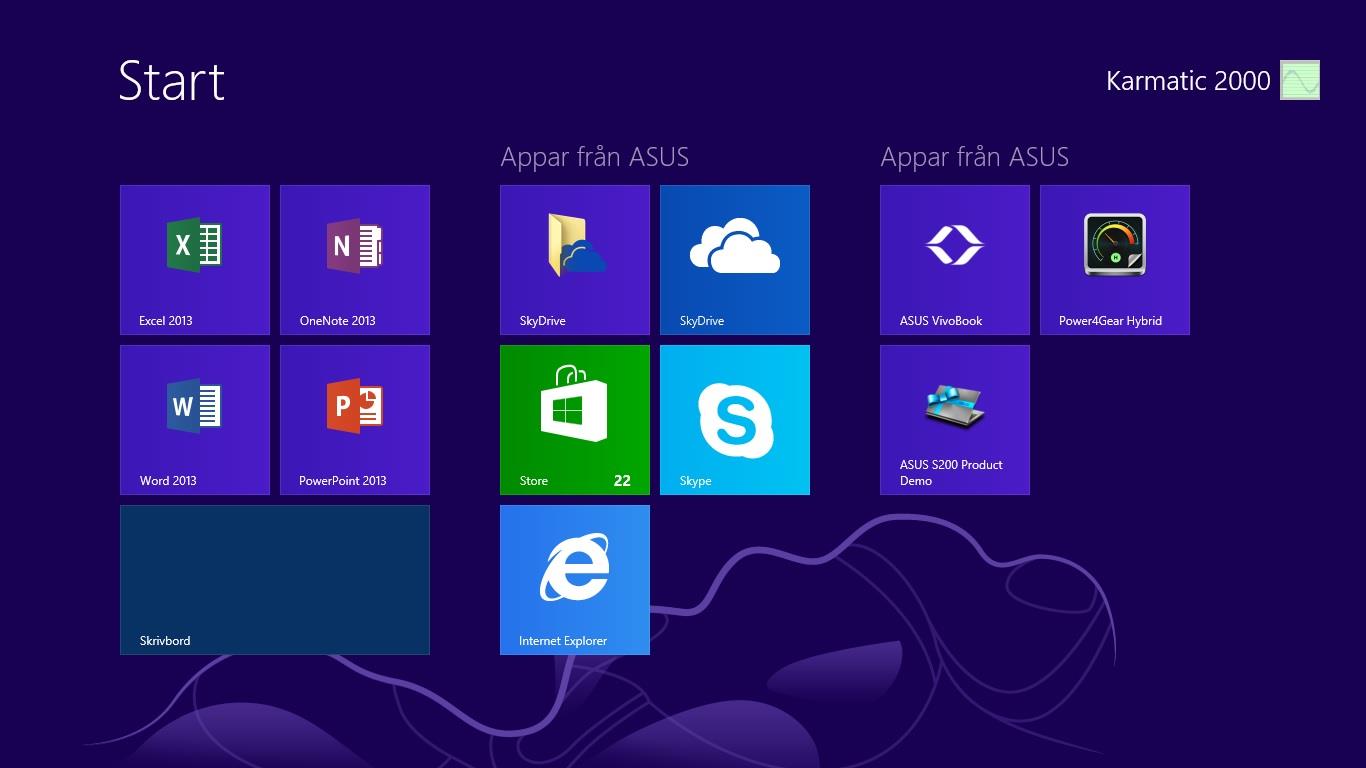1366x768 pixels.
Task: Launch the Power4Gear Hybrid tile
Action: (x=1115, y=260)
